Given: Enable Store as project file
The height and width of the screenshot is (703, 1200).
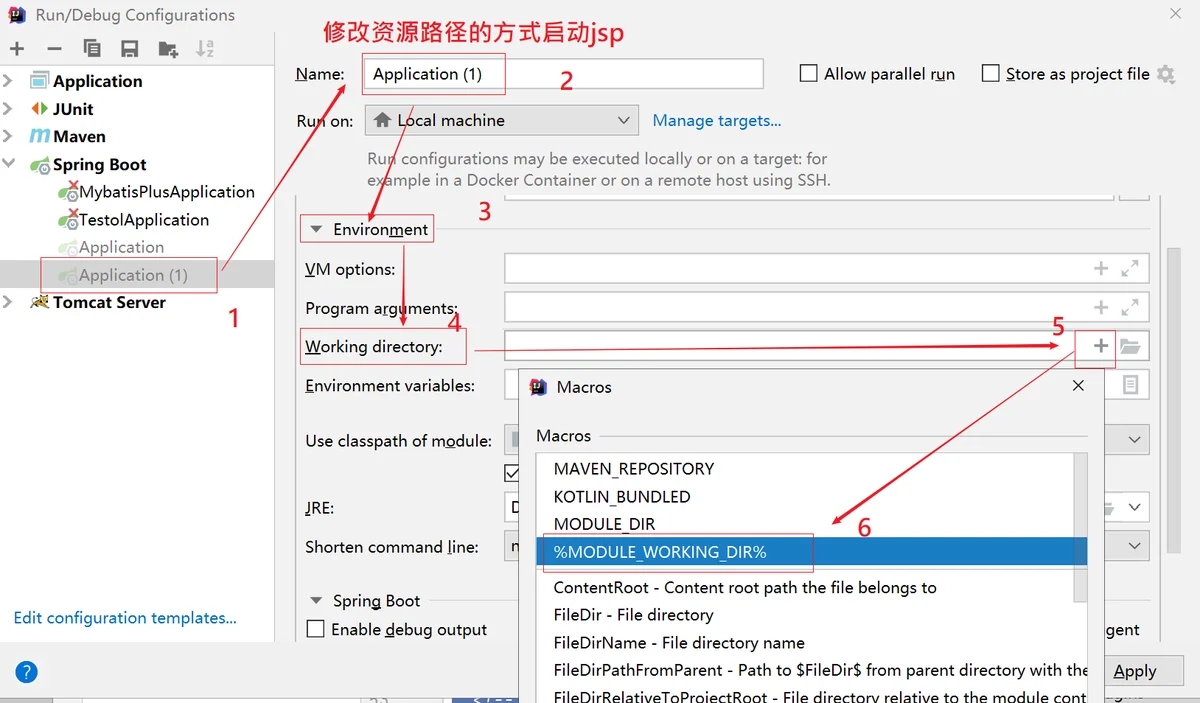Looking at the screenshot, I should tap(991, 73).
